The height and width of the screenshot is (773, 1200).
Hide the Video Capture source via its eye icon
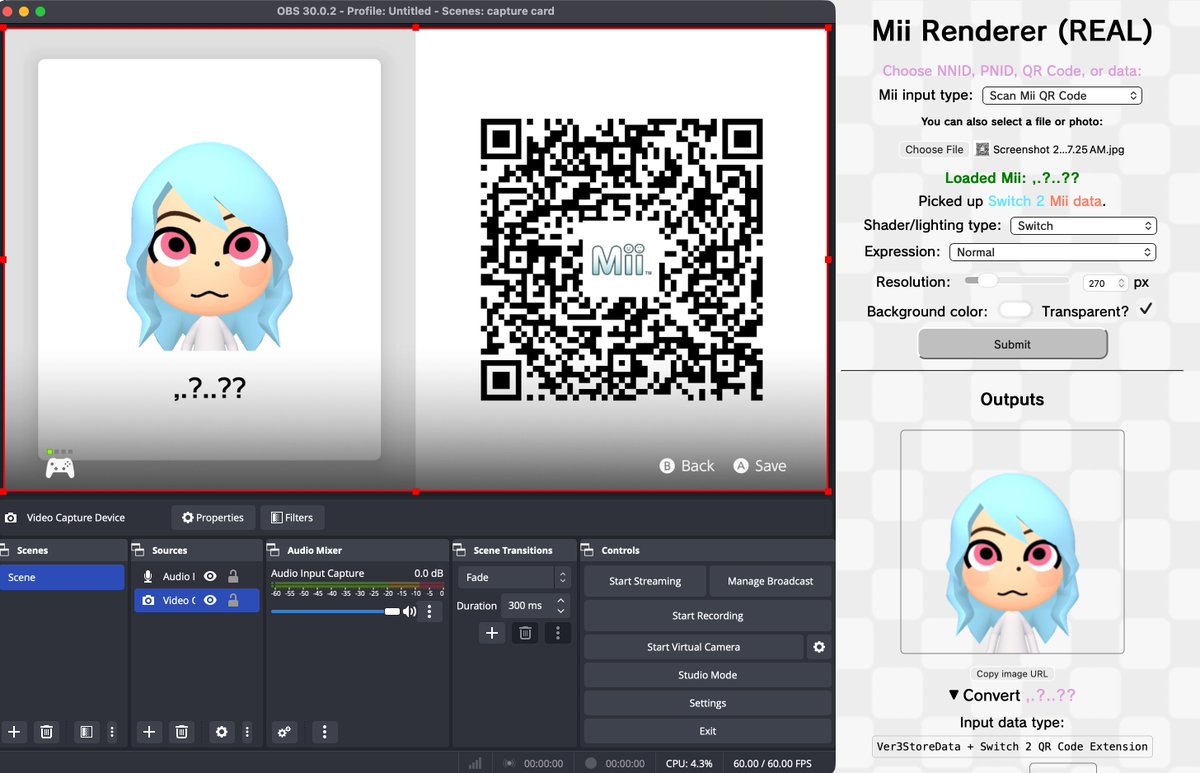coord(210,600)
